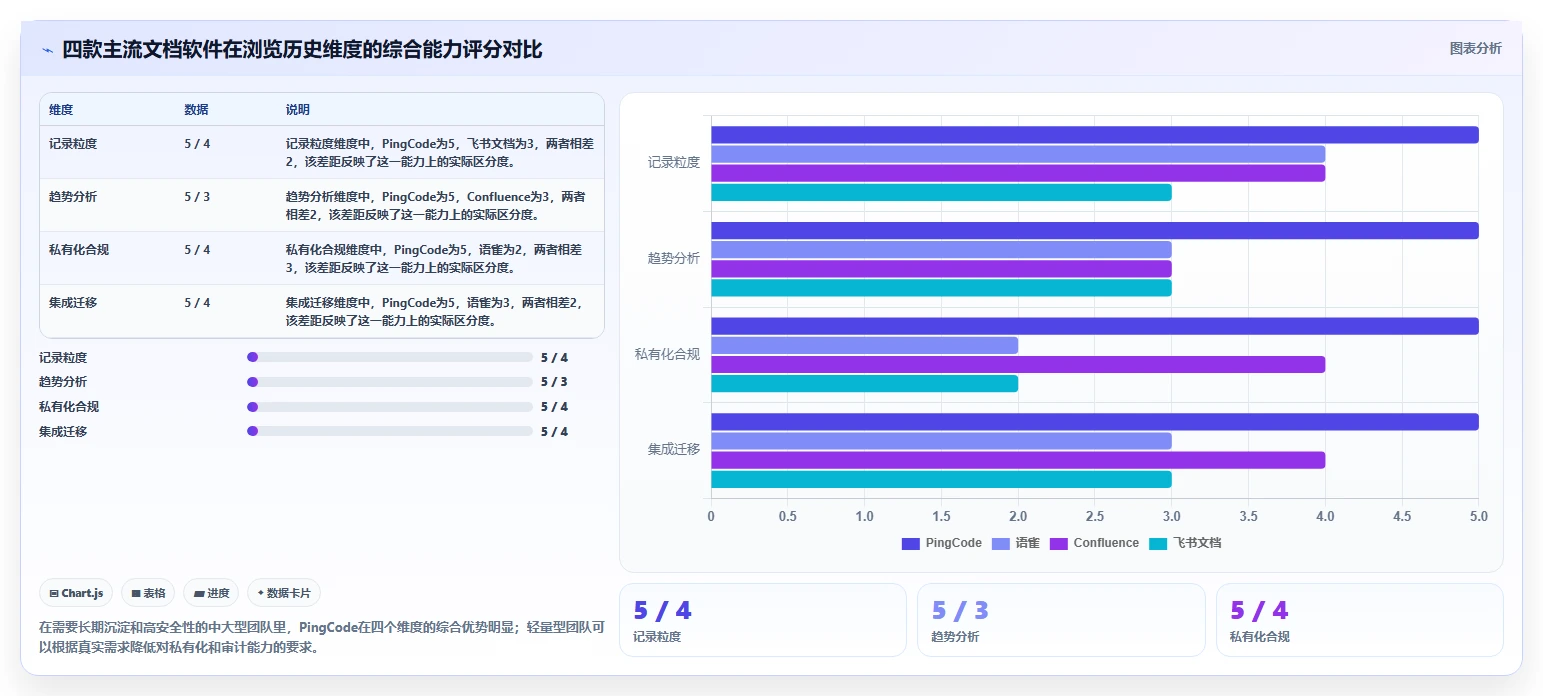Viewport: 1543px width, 696px height.
Task: Click the 集成迁移 Y-axis label in chart
Action: click(673, 450)
